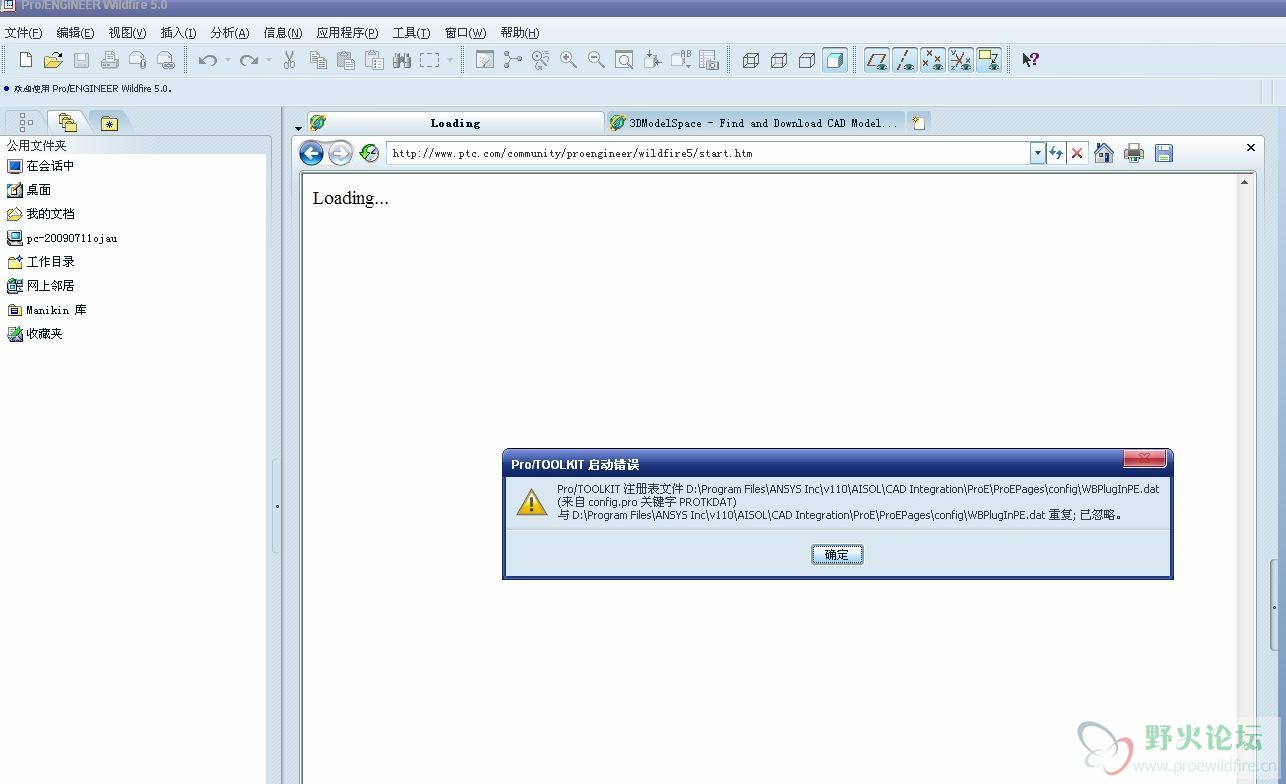Image resolution: width=1286 pixels, height=784 pixels.
Task: Click the Refit view icon
Action: (x=624, y=60)
